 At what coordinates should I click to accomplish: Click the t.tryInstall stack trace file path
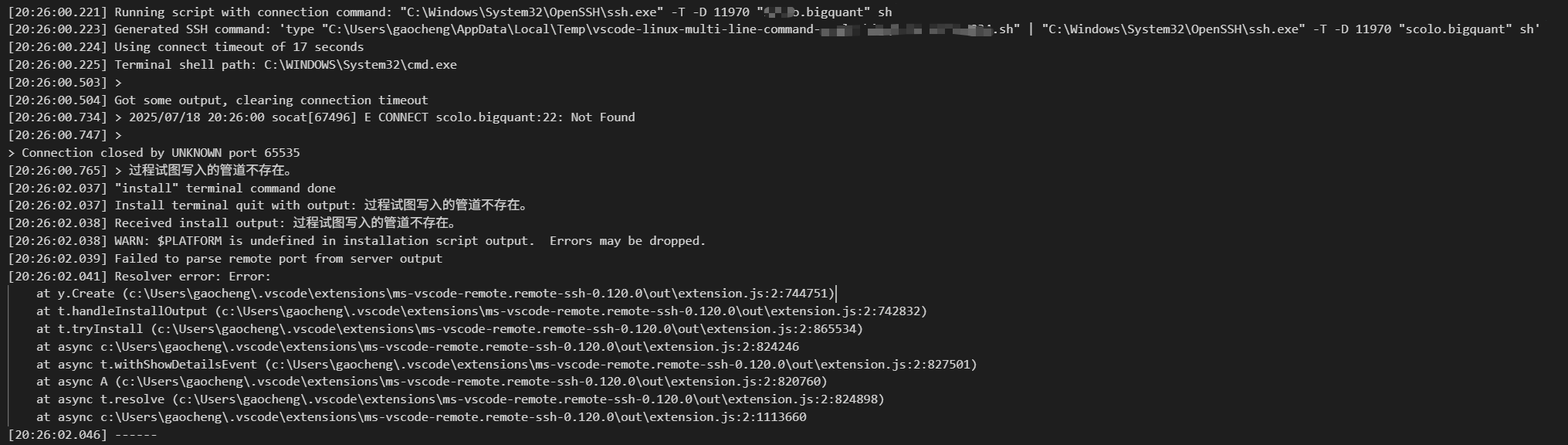click(506, 329)
